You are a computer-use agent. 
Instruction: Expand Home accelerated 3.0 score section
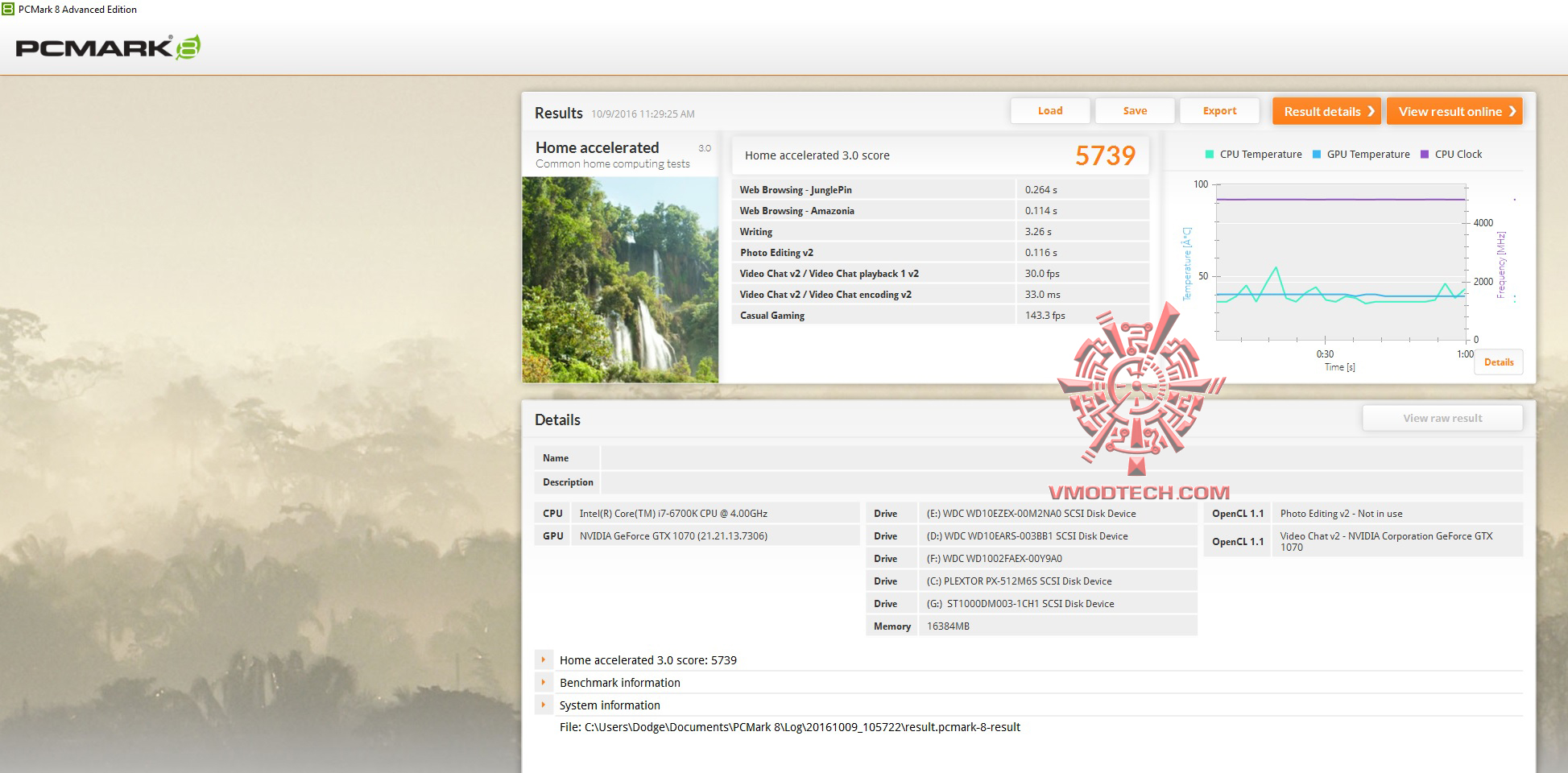point(544,659)
